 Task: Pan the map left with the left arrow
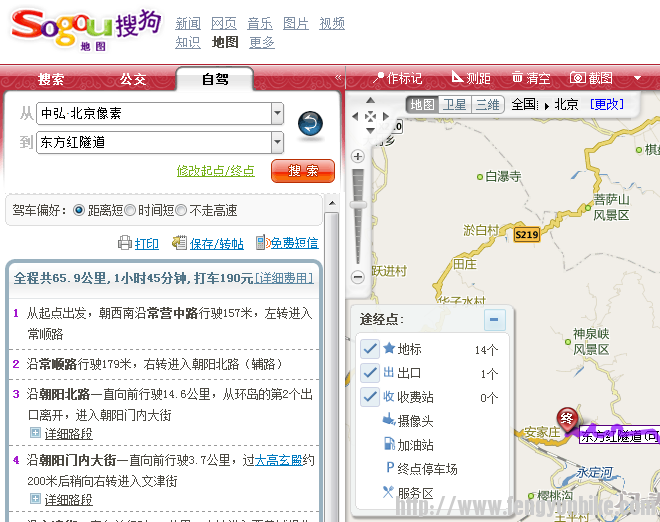click(355, 116)
